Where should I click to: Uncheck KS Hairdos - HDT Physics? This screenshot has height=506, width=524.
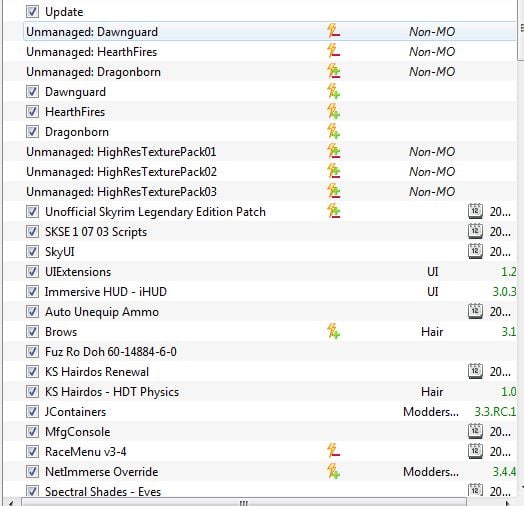pyautogui.click(x=32, y=391)
